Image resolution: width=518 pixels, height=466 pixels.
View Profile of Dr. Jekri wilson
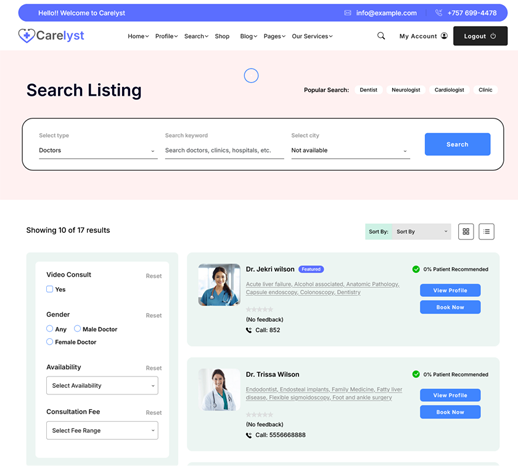450,290
